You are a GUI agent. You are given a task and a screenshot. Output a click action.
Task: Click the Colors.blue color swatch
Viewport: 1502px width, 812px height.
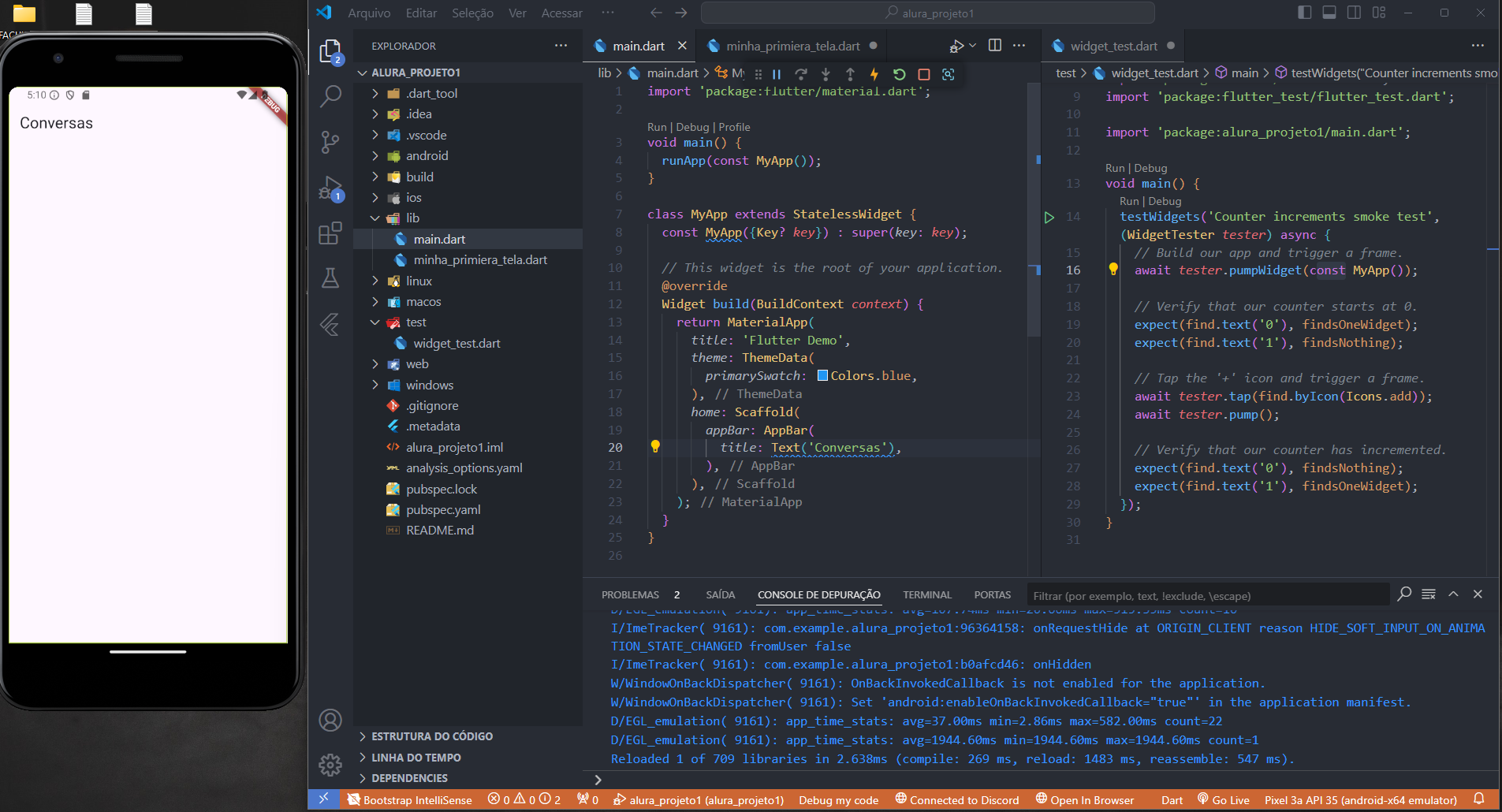click(822, 375)
